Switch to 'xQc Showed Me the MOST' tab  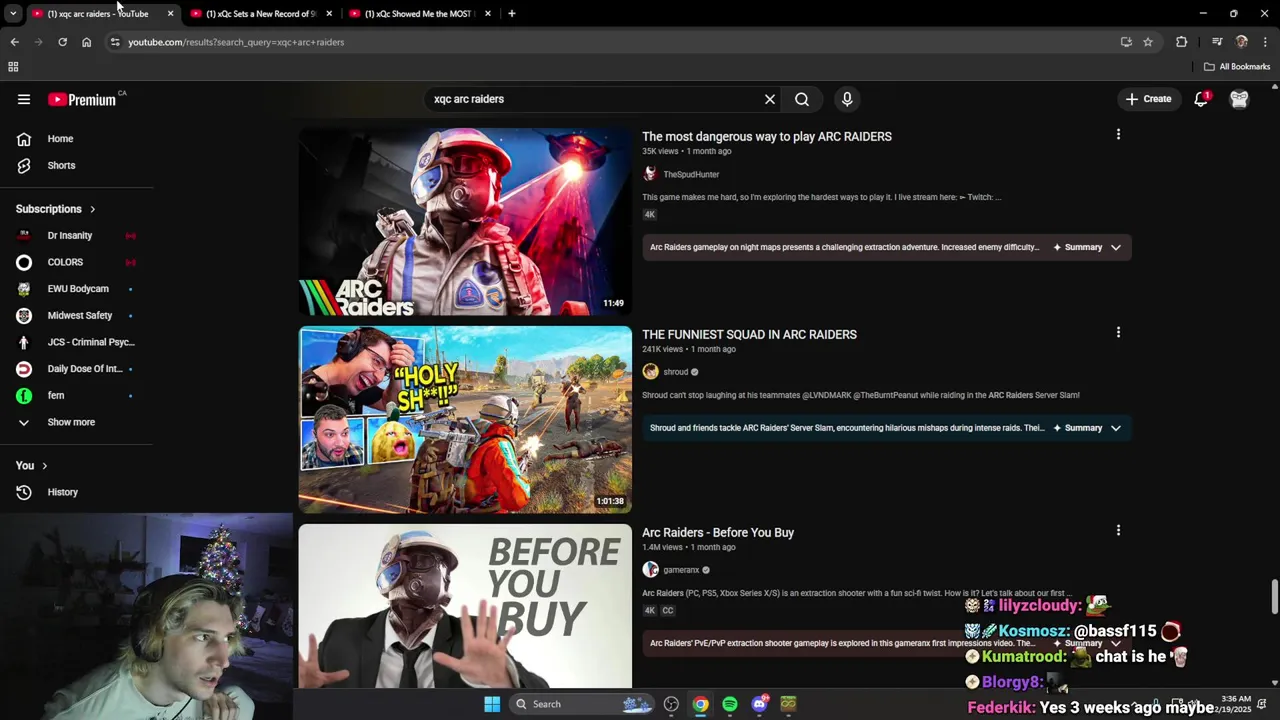click(418, 14)
